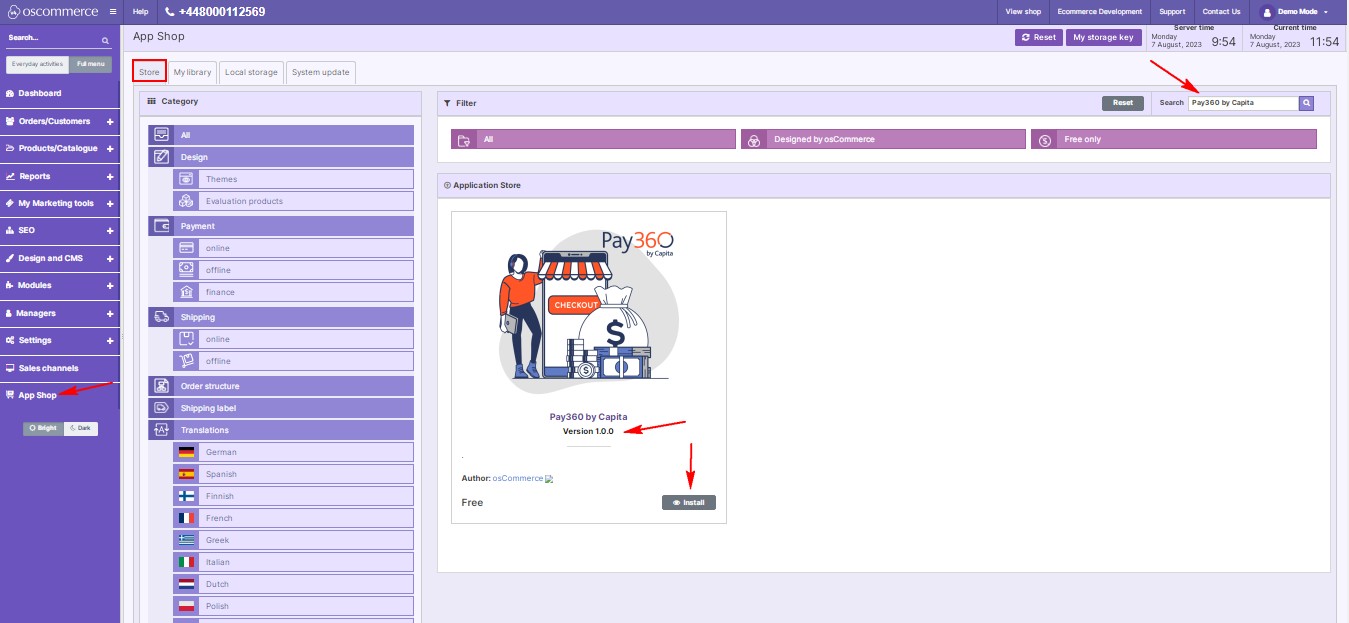Screen dimensions: 1349x623
Task: Choose the Spanish flag icon
Action: coord(186,474)
